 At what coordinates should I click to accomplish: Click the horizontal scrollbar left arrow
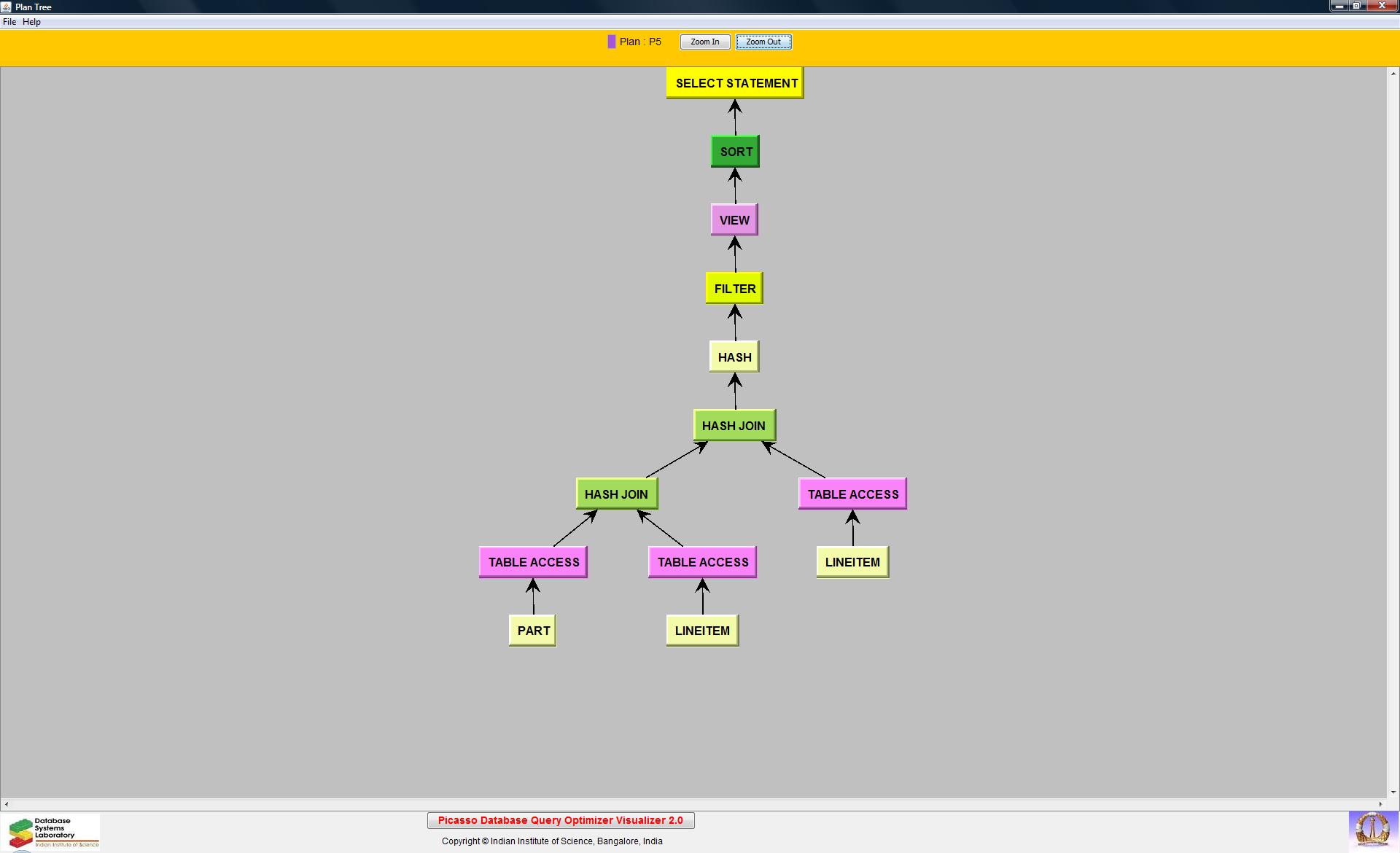[7, 804]
